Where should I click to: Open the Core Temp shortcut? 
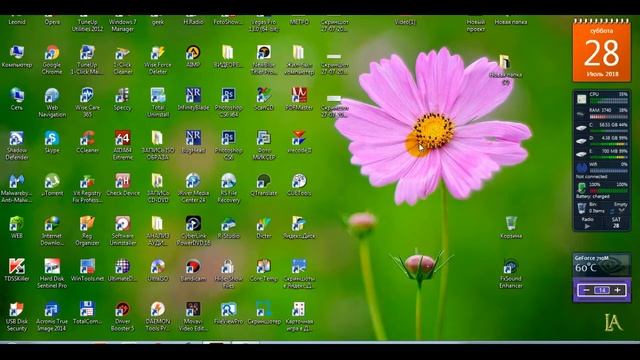(264, 271)
